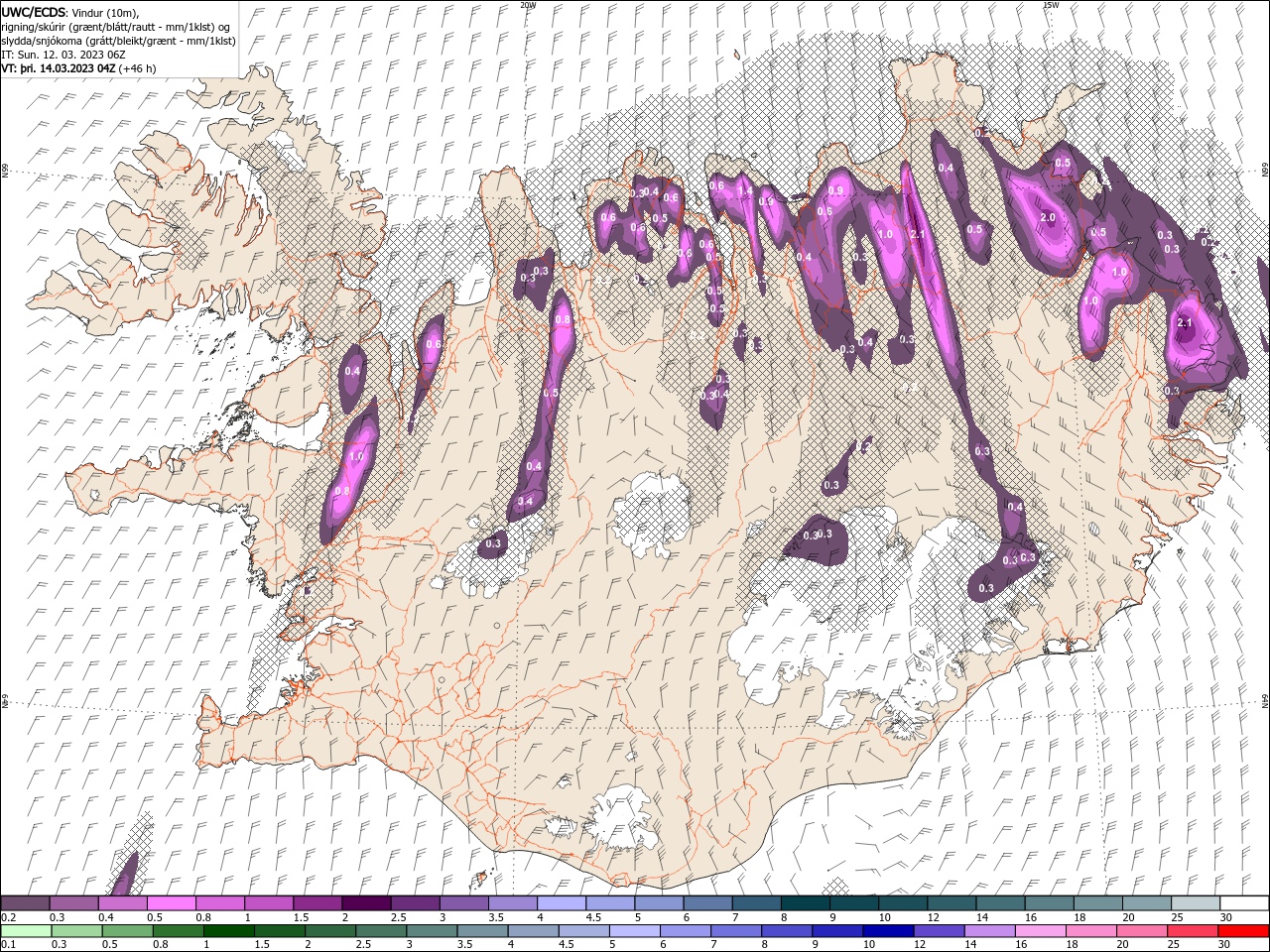Image resolution: width=1270 pixels, height=952 pixels.
Task: Click the rain legend swatch between 16 and 18
Action: pos(1040,931)
